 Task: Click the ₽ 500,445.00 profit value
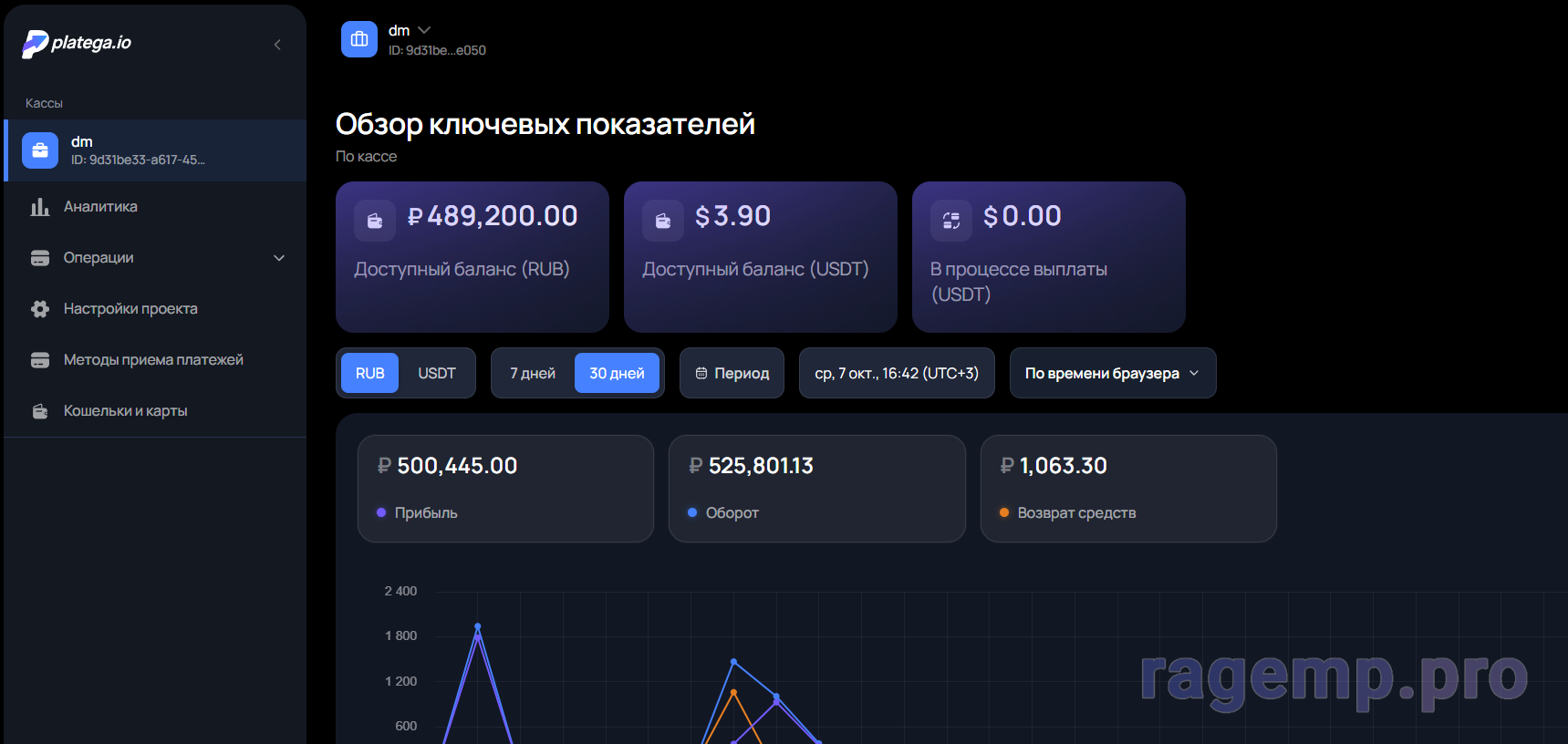coord(447,466)
